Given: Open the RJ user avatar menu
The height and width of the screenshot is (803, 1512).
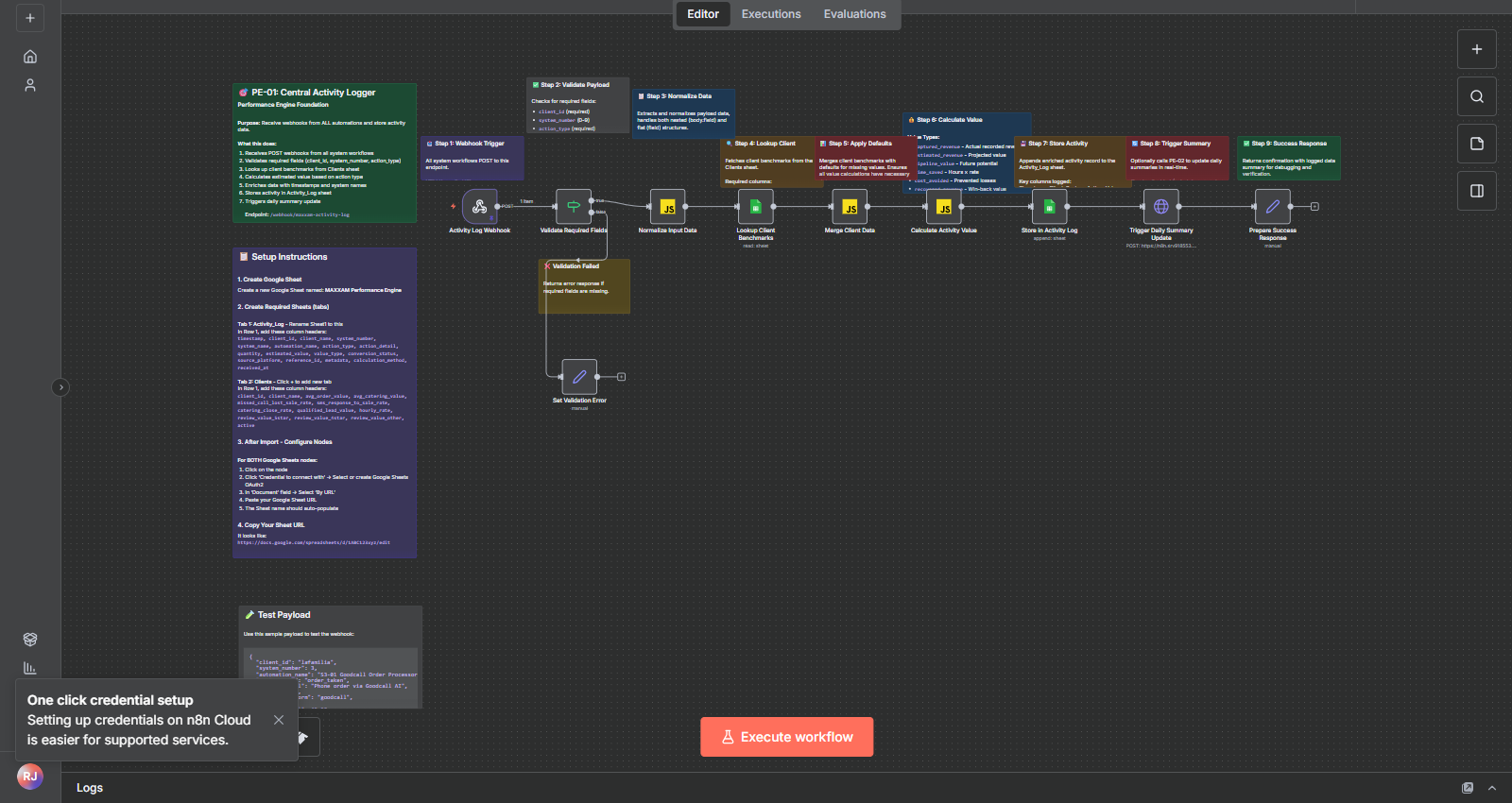Looking at the screenshot, I should pyautogui.click(x=30, y=777).
